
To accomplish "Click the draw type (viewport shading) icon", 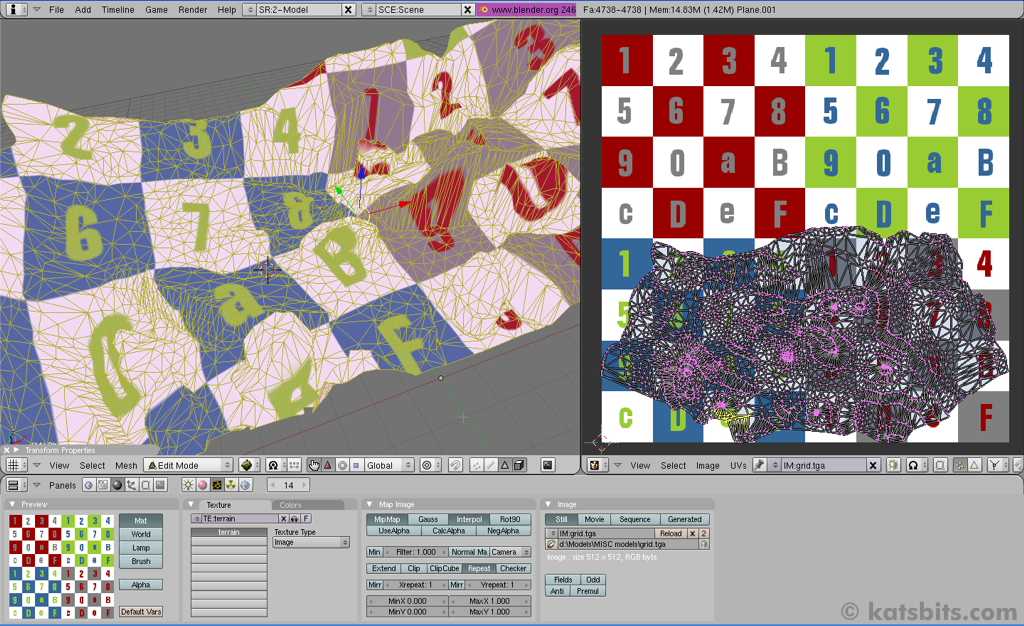I will (x=248, y=465).
